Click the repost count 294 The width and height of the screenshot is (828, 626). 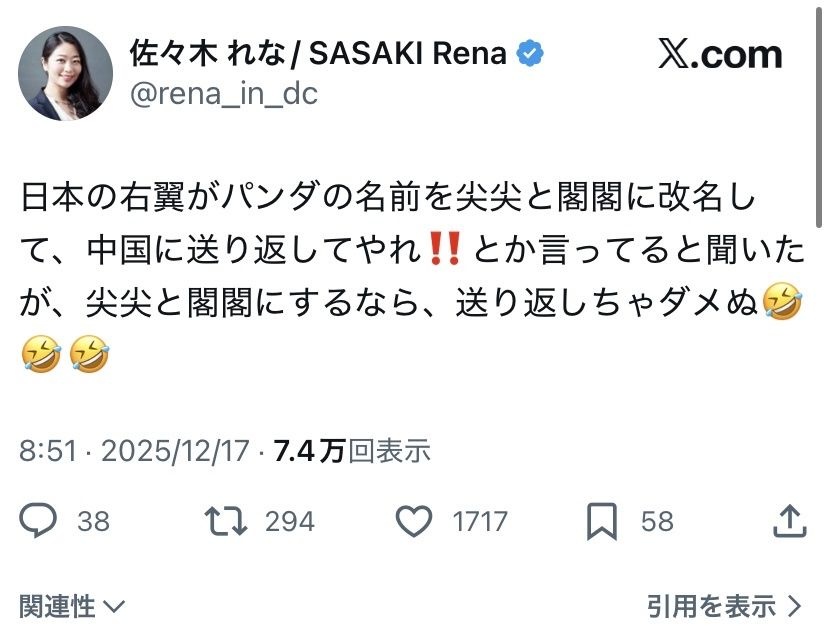click(290, 521)
